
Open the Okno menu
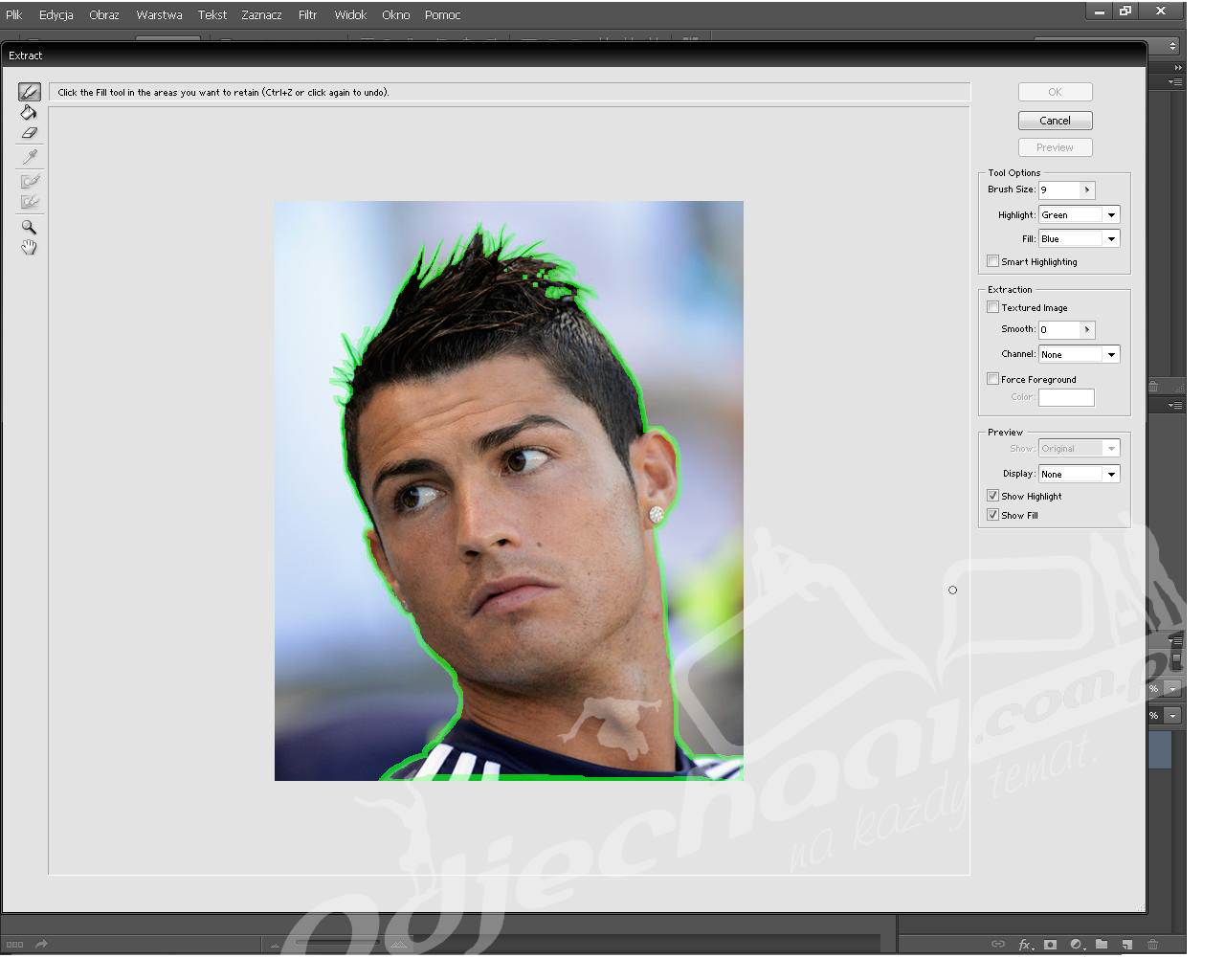point(395,15)
